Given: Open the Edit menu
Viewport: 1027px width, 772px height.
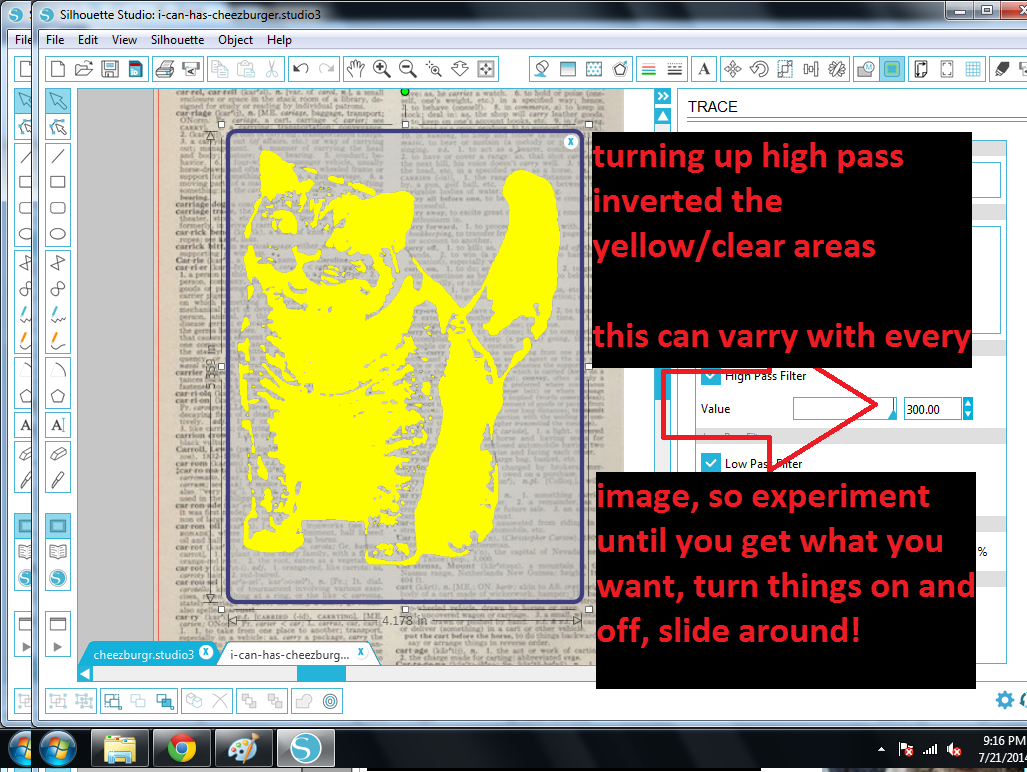Looking at the screenshot, I should tap(88, 39).
